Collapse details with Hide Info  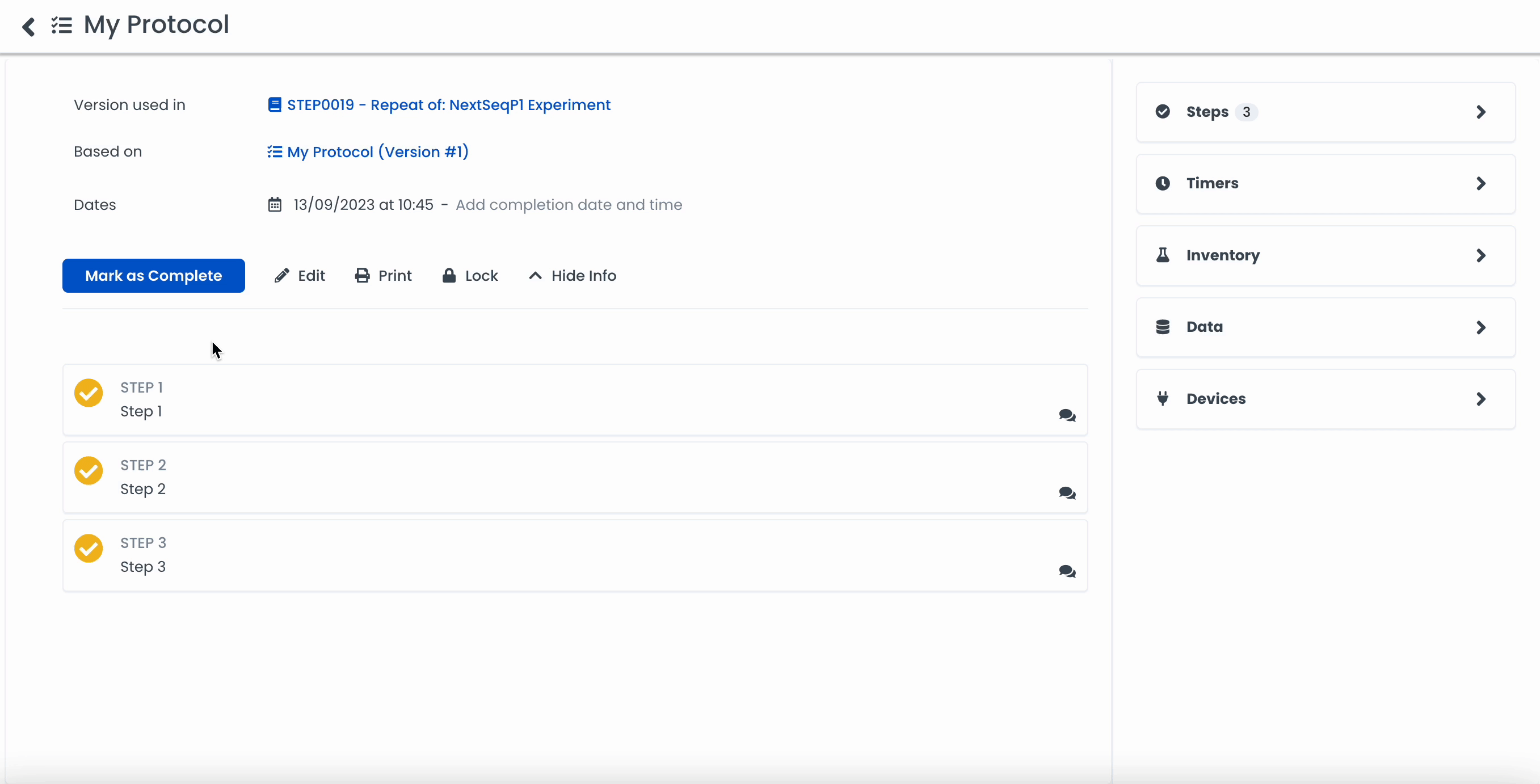tap(572, 276)
